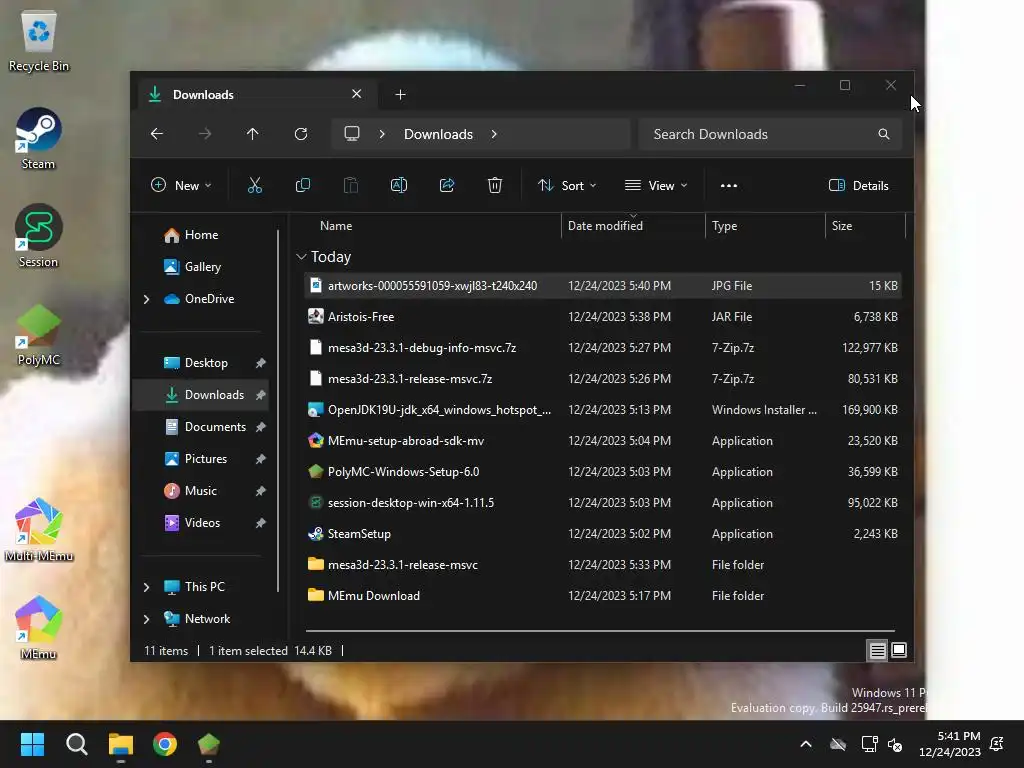Open taskbar Search
The height and width of the screenshot is (768, 1024).
(x=76, y=744)
